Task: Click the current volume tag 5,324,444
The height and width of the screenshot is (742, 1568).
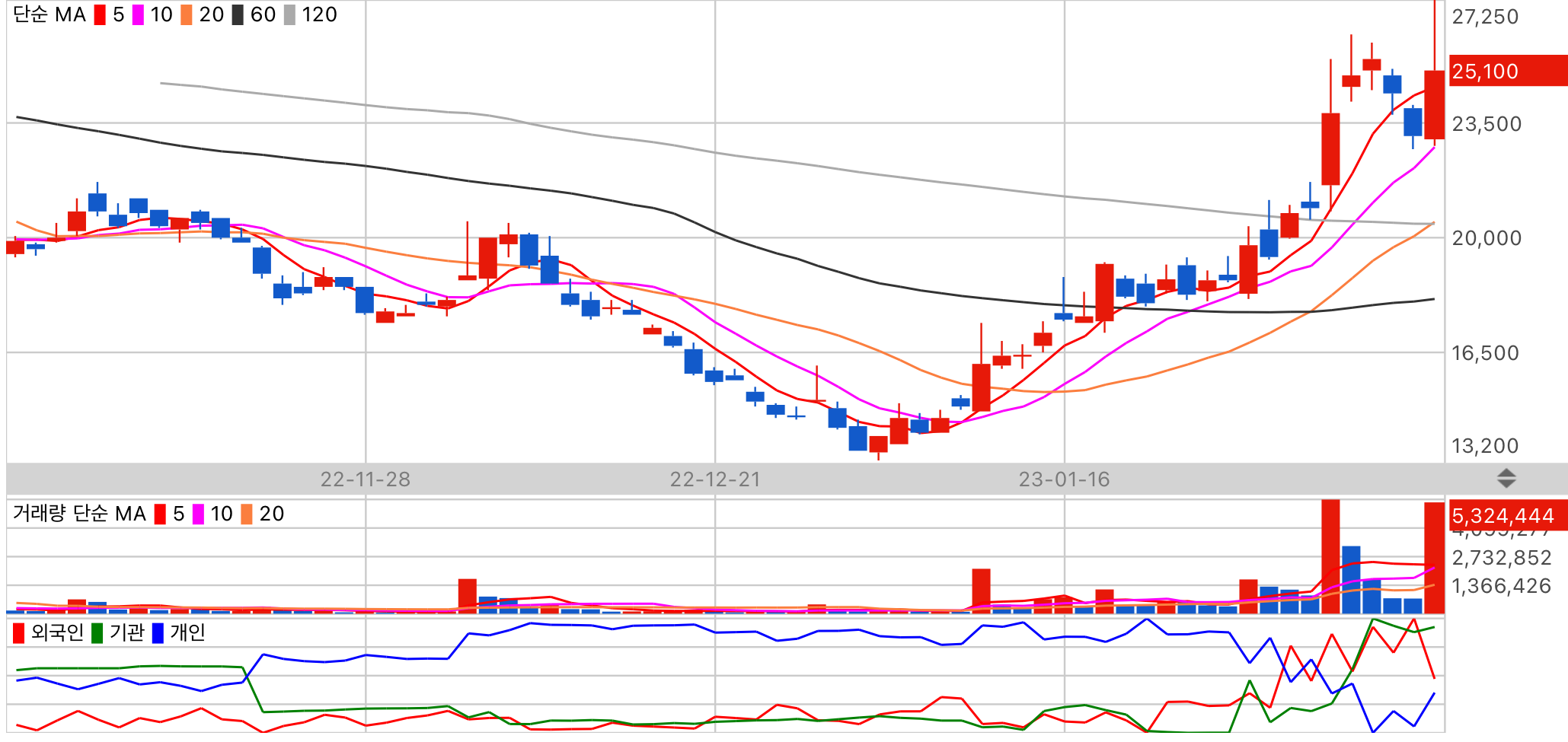Action: click(x=1508, y=515)
